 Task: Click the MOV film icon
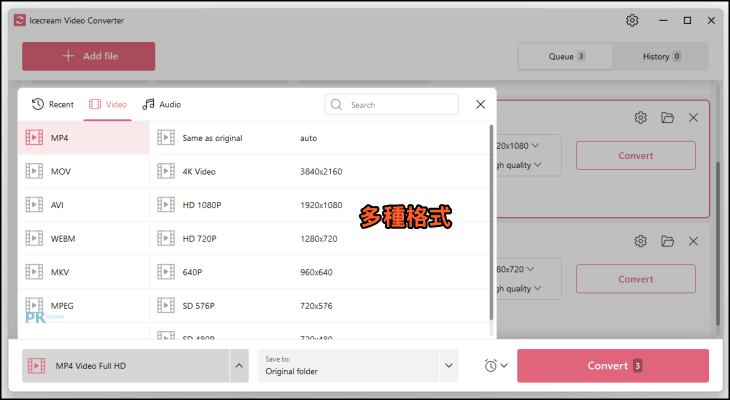point(34,171)
